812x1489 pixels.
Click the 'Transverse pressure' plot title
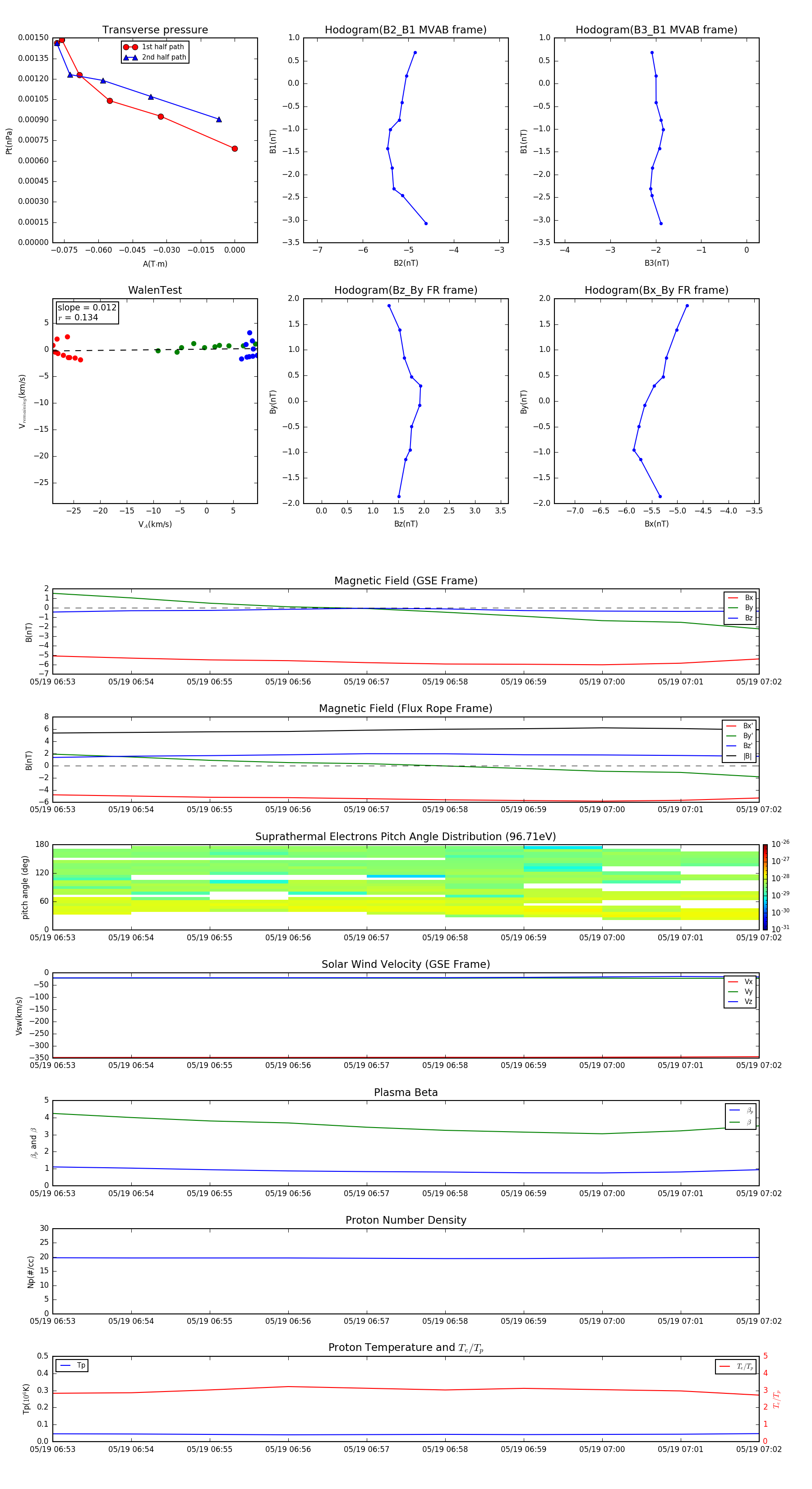[155, 30]
